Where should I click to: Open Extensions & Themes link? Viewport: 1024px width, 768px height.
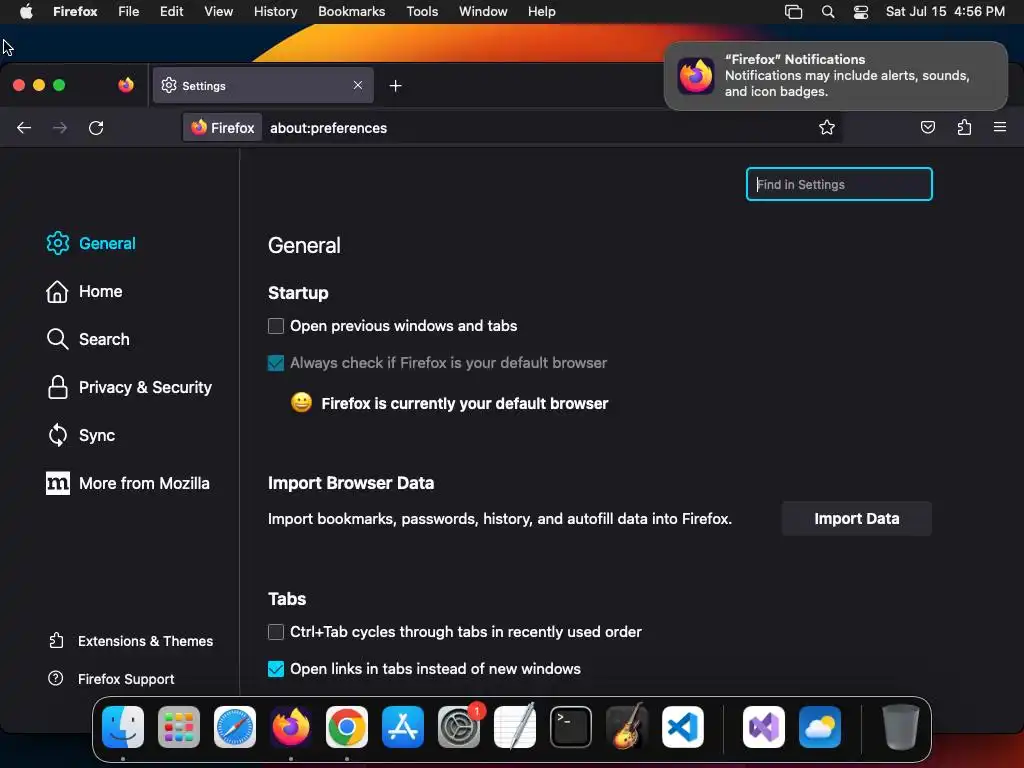click(131, 641)
